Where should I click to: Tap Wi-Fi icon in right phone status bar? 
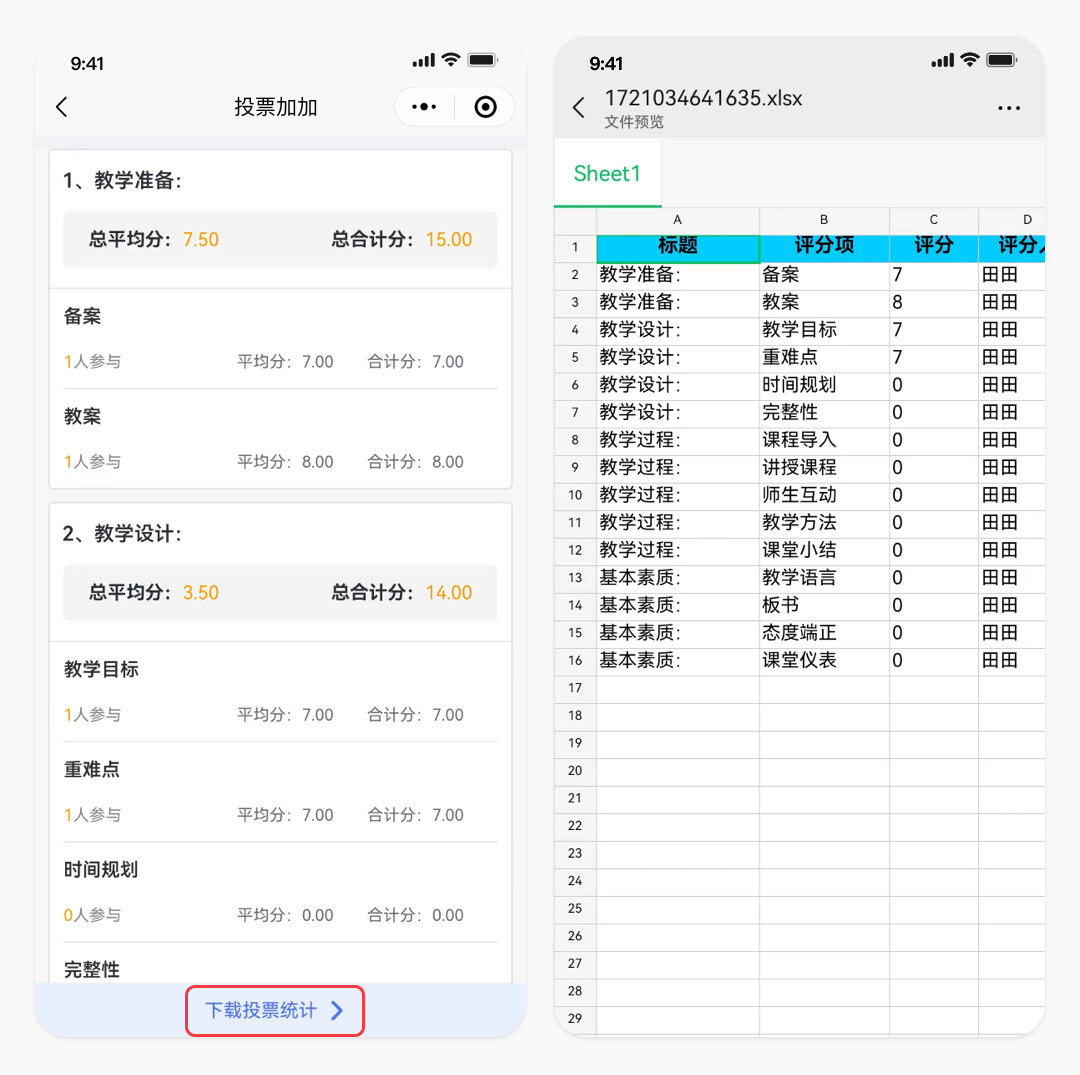[969, 62]
